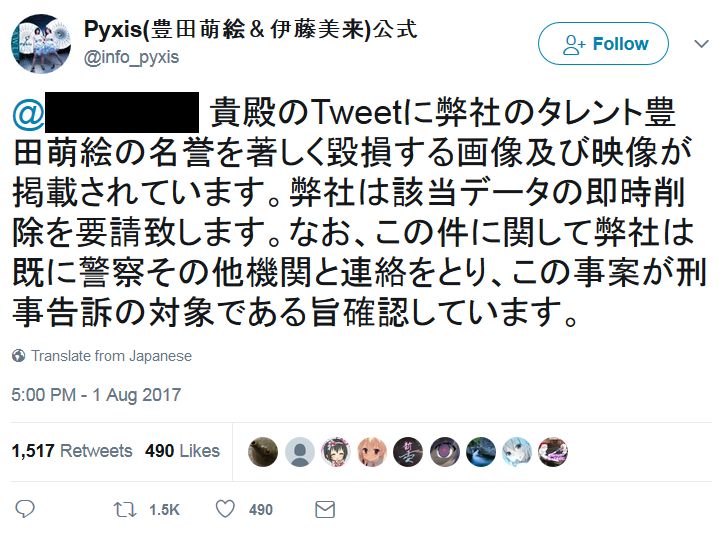Open the Pyxis(豊田萌絵＆伊藤美来)公式 display name
Viewport: 724px width, 534px height.
250,30
